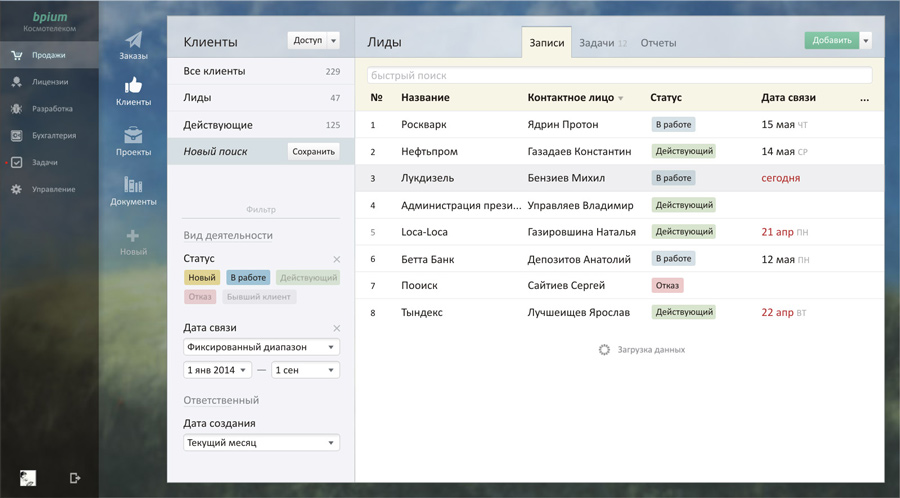The width and height of the screenshot is (900, 498).
Task: Expand the Фиксированный диапазон dropdown
Action: point(261,347)
